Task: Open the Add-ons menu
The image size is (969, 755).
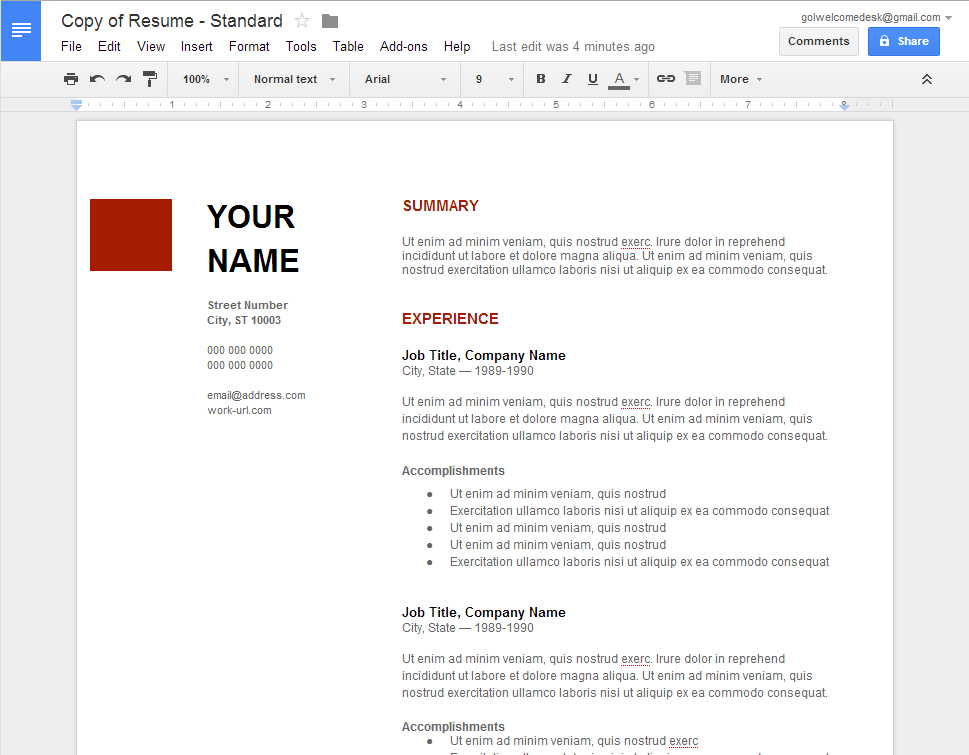Action: pos(403,46)
